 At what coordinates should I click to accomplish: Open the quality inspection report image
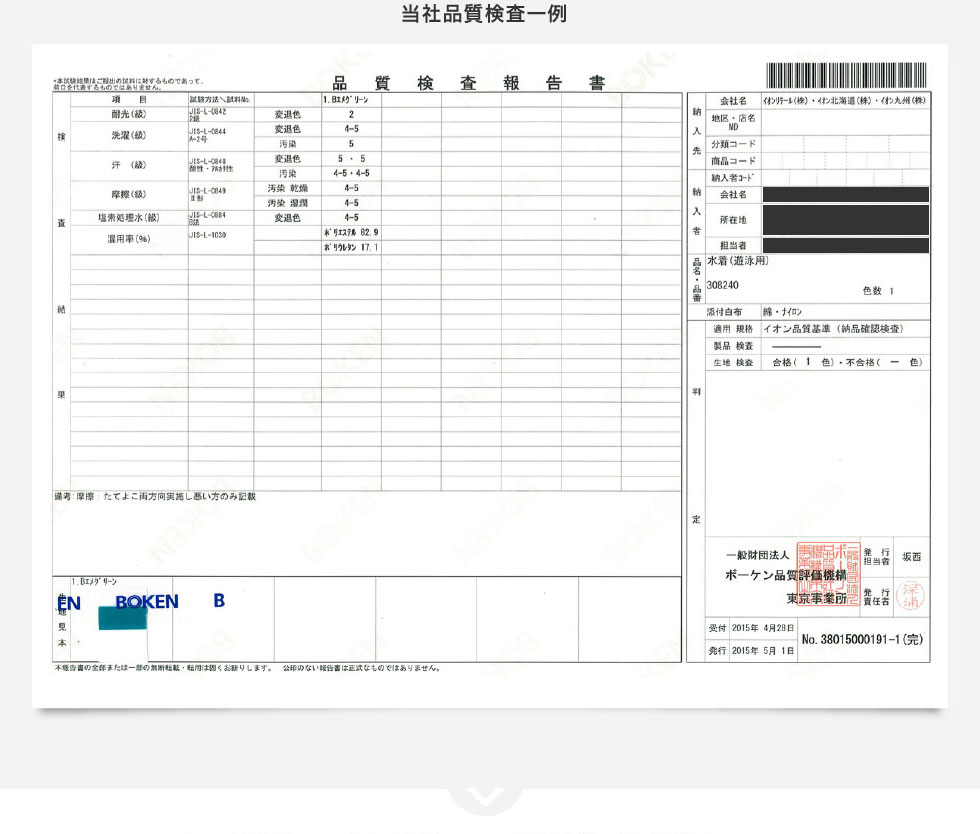[x=490, y=375]
